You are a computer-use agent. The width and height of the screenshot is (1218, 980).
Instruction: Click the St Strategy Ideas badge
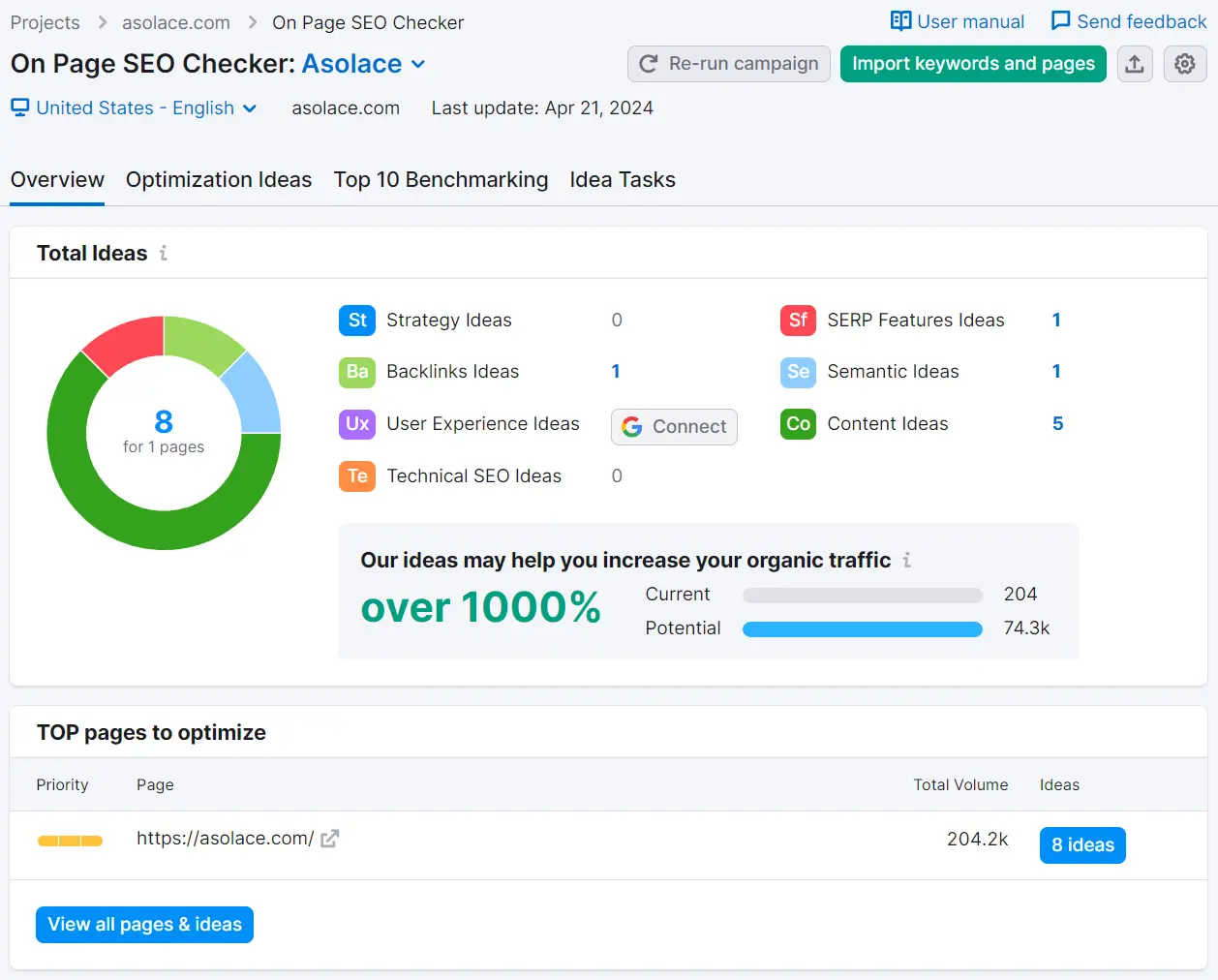[357, 321]
